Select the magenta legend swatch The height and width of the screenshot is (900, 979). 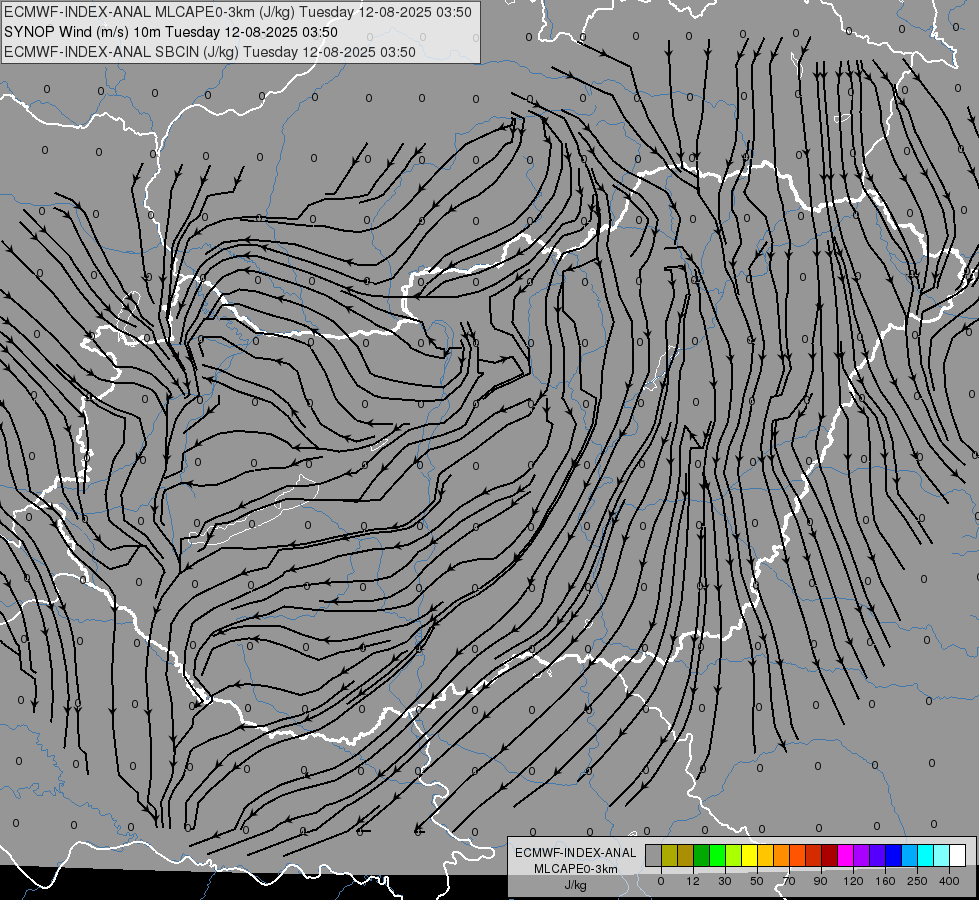846,855
